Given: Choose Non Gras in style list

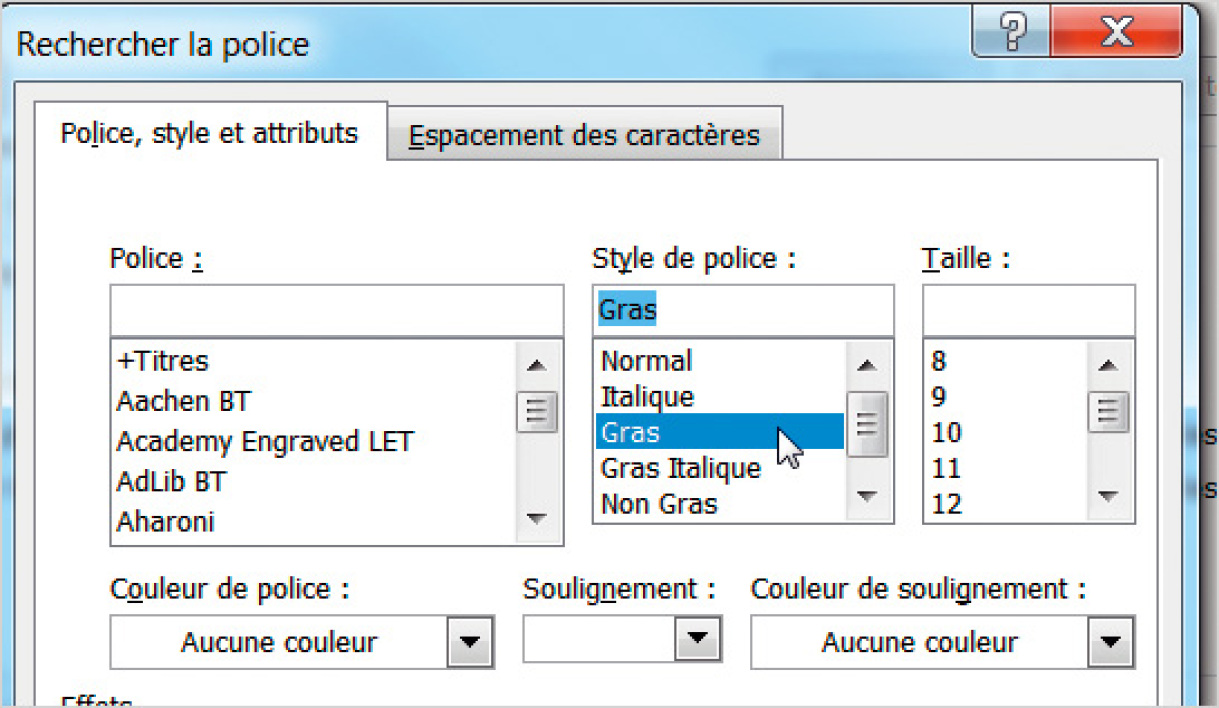Looking at the screenshot, I should tap(658, 504).
